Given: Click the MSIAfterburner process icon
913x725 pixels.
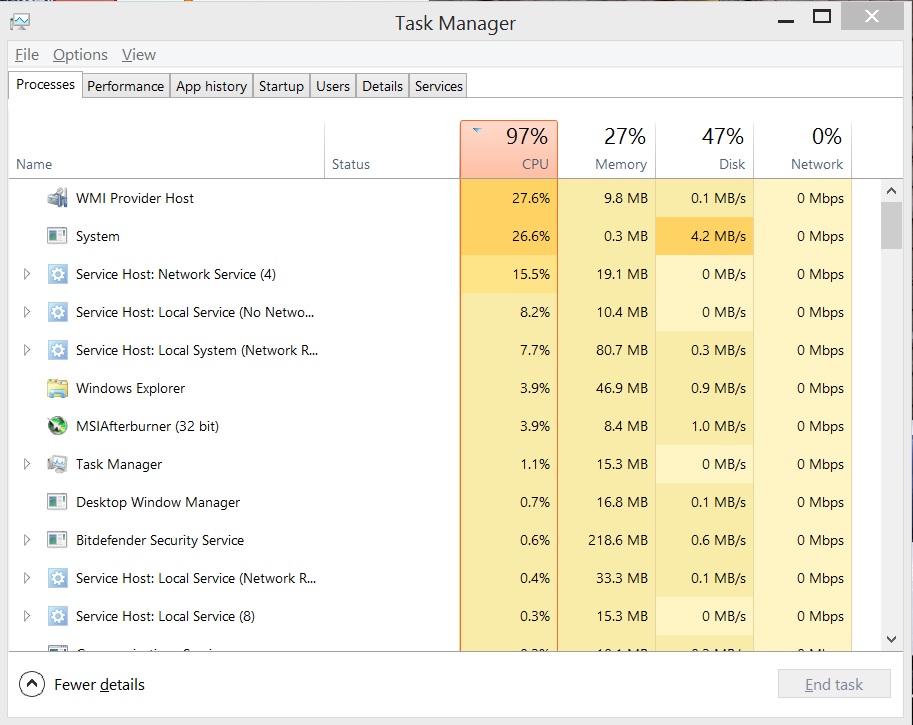Looking at the screenshot, I should pos(57,426).
